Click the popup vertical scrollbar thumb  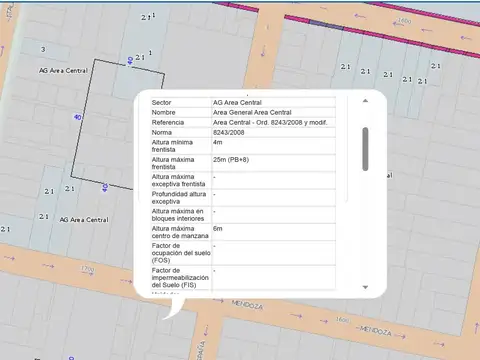tap(365, 149)
